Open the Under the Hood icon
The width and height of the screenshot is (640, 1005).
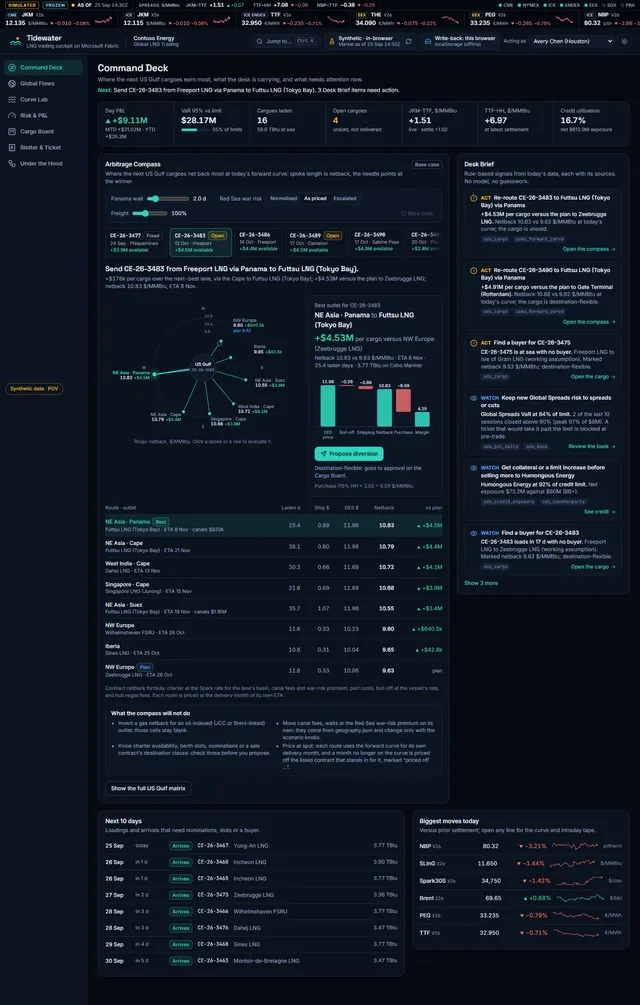tap(12, 163)
